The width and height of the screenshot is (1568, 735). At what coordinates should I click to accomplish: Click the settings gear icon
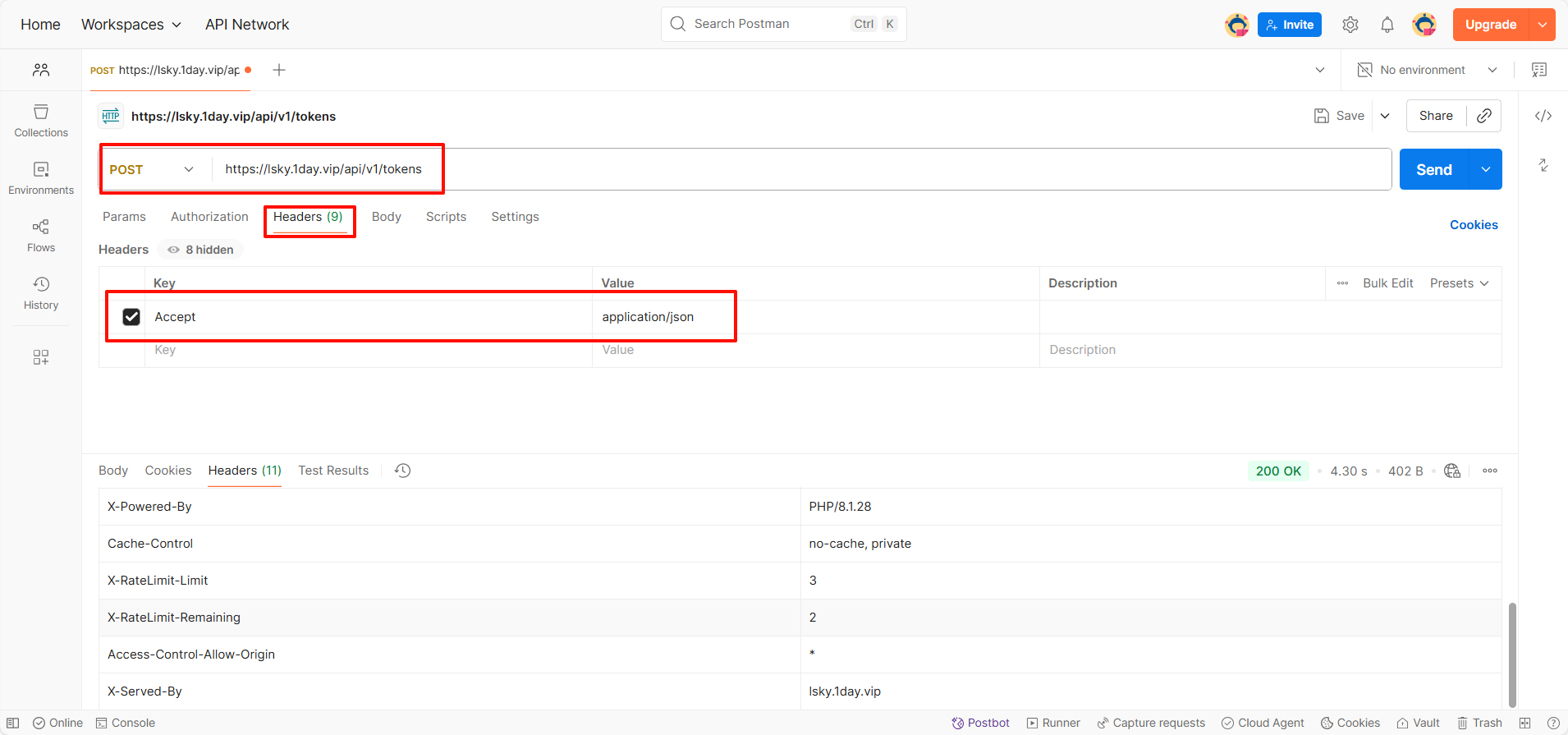tap(1350, 25)
